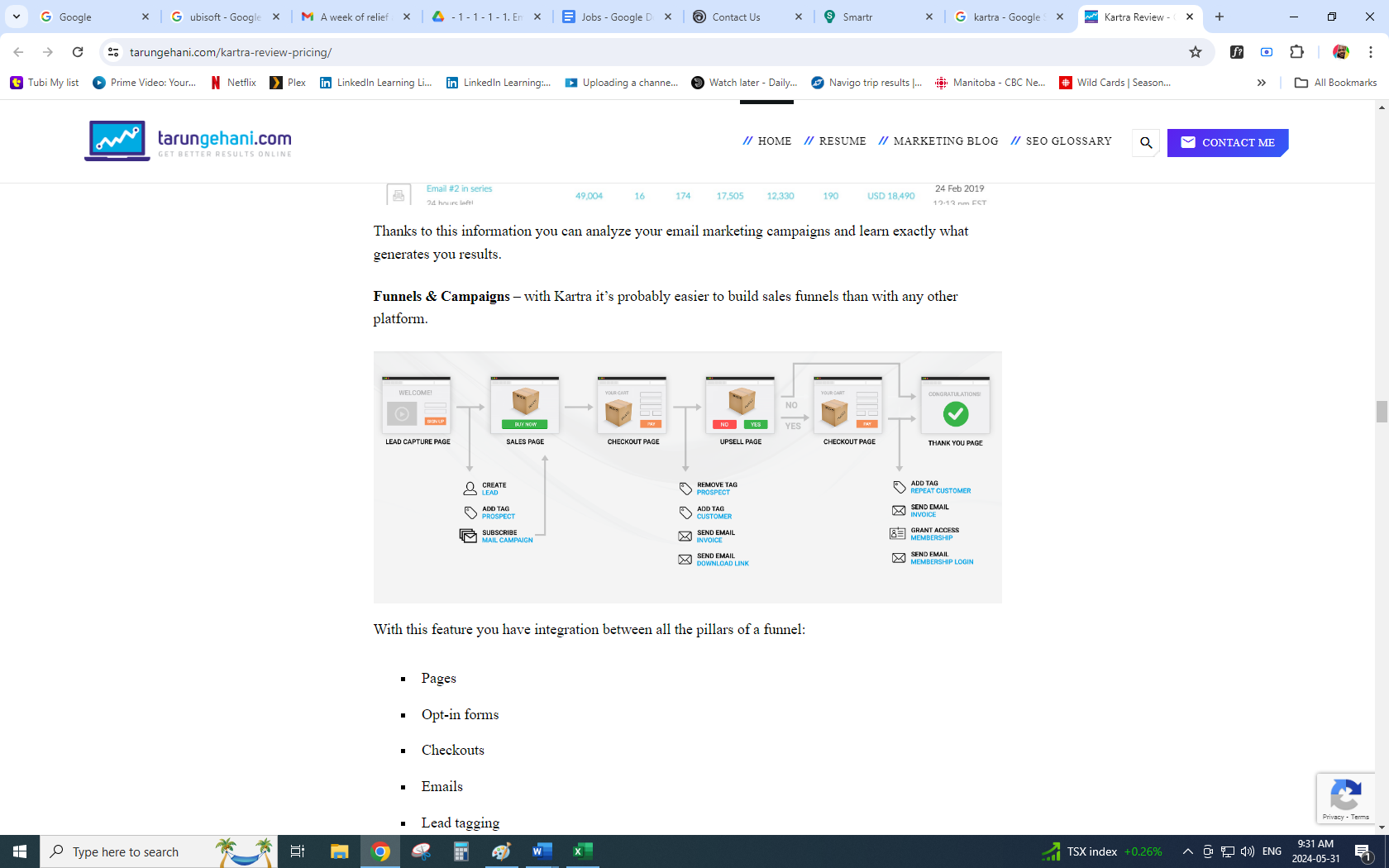Open the browser Extensions puzzle icon
The image size is (1389, 868).
1296,52
